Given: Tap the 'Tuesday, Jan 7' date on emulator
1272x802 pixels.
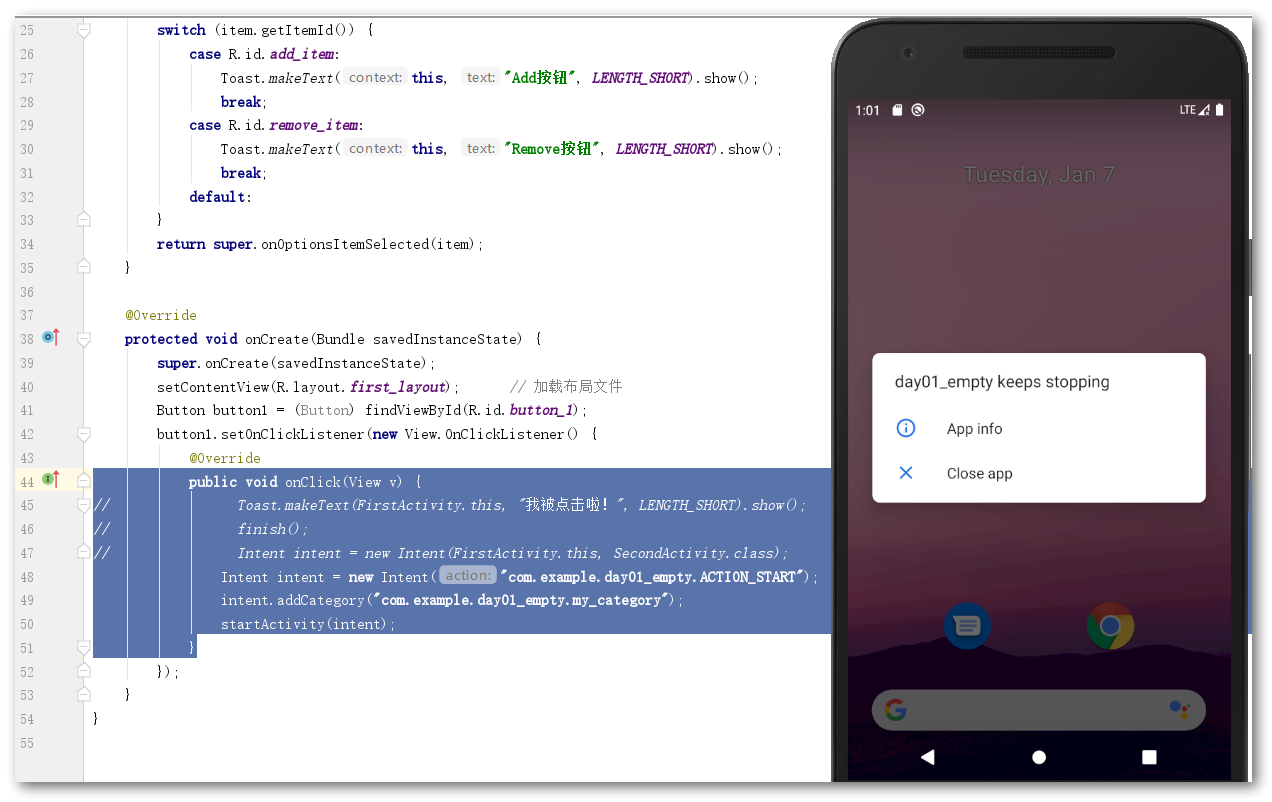Looking at the screenshot, I should (1038, 175).
